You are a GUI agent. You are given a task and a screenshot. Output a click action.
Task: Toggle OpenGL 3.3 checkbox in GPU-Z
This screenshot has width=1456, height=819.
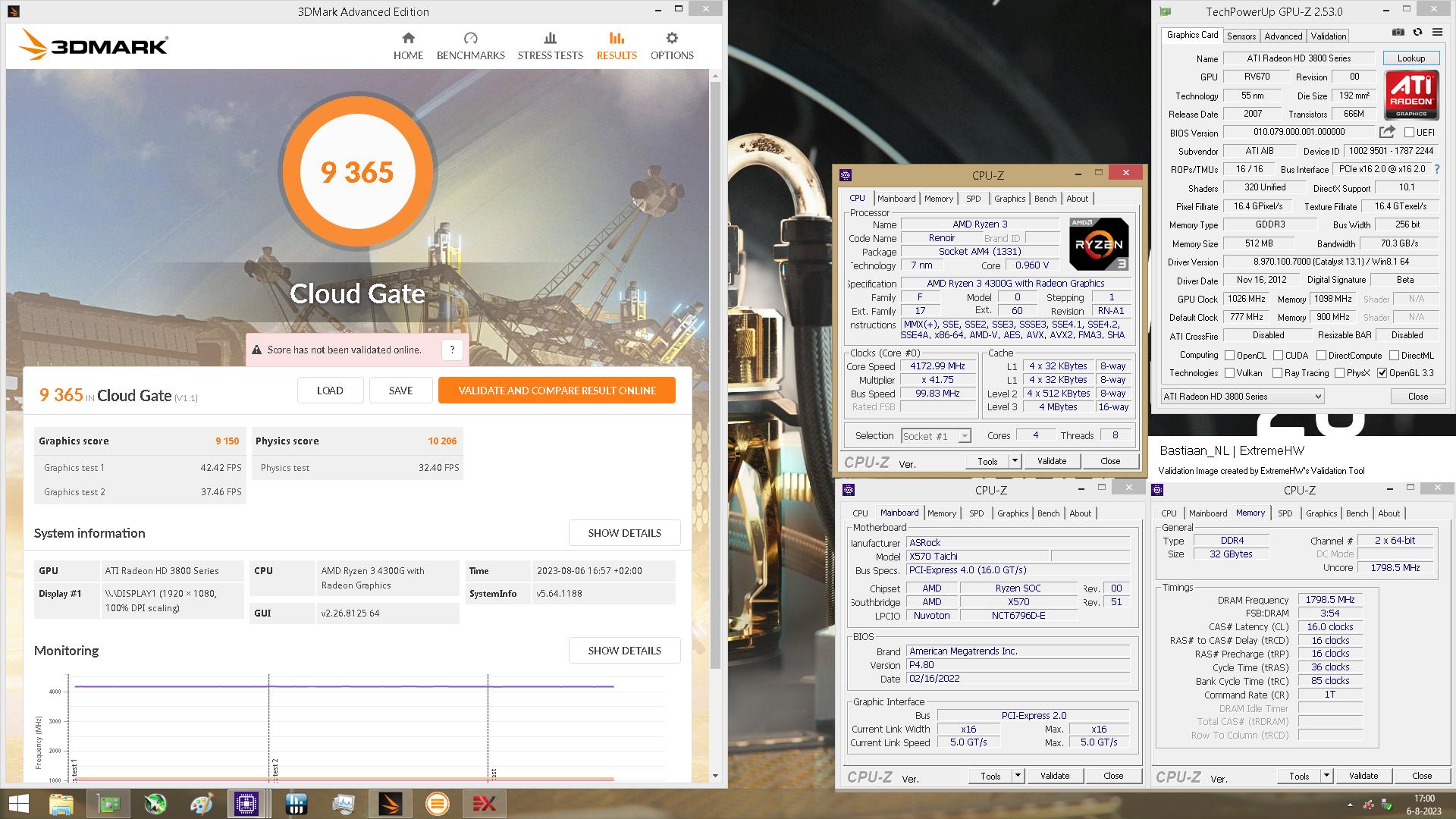[x=1382, y=372]
